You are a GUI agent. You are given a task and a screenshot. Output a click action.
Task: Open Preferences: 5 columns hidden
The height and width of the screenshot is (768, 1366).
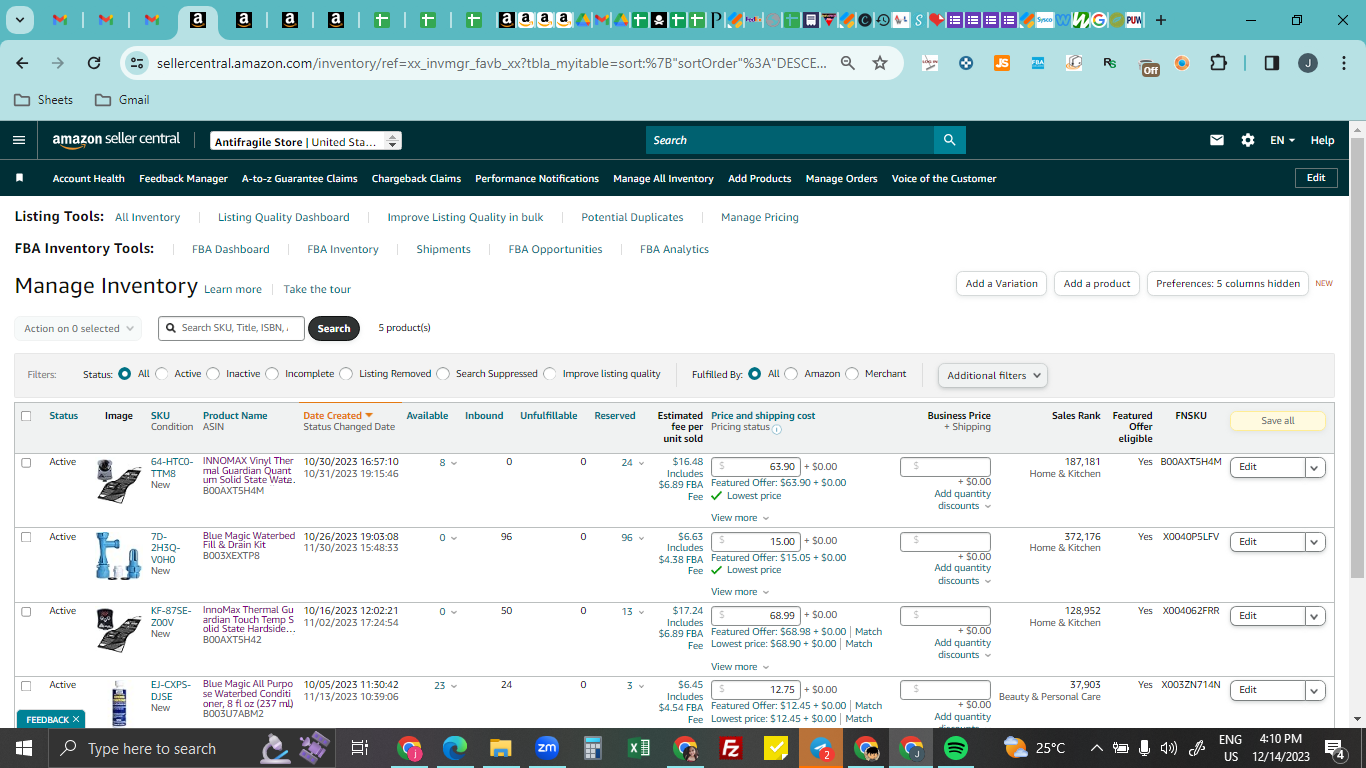coord(1228,283)
